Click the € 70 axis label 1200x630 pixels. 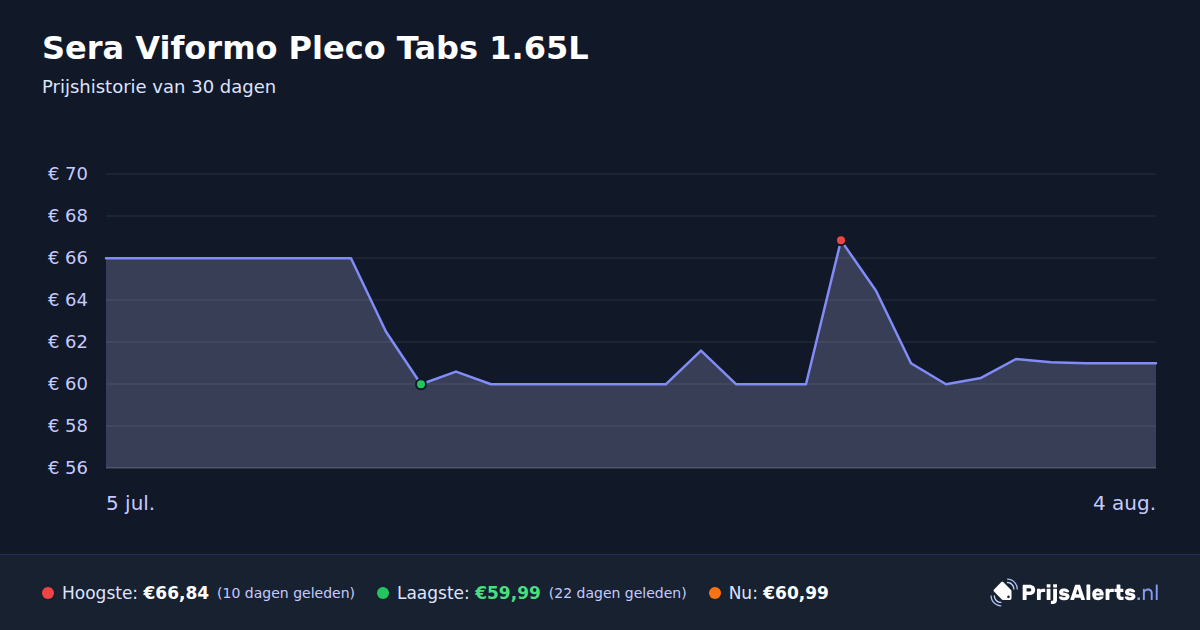[68, 174]
